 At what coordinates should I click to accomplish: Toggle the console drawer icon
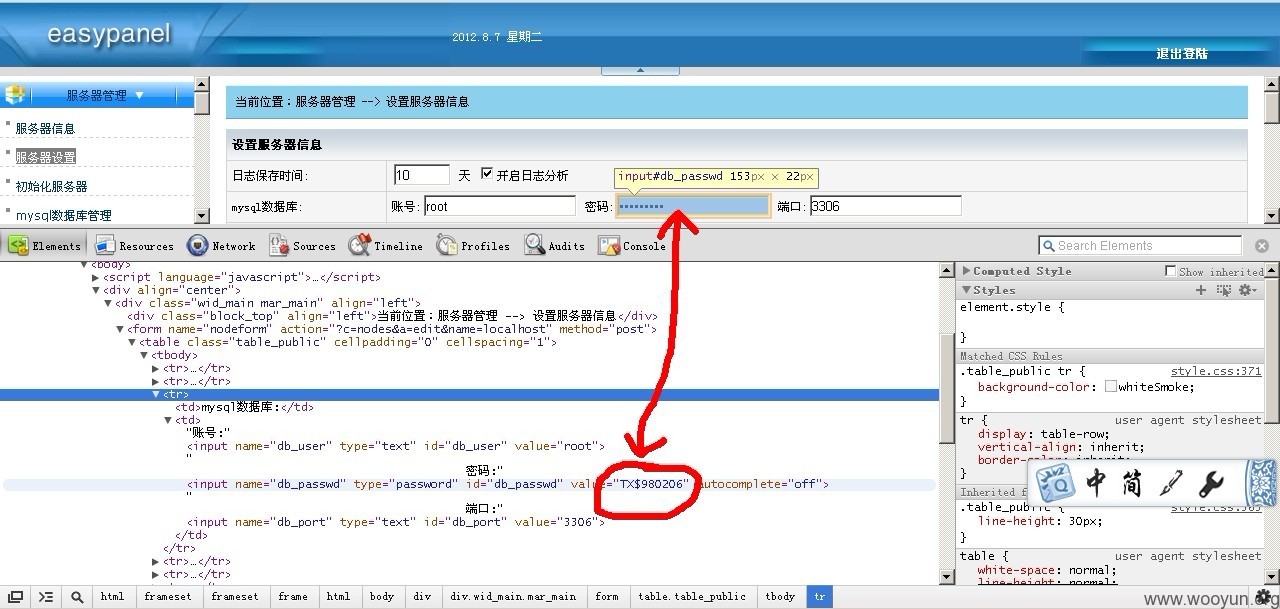tap(45, 597)
